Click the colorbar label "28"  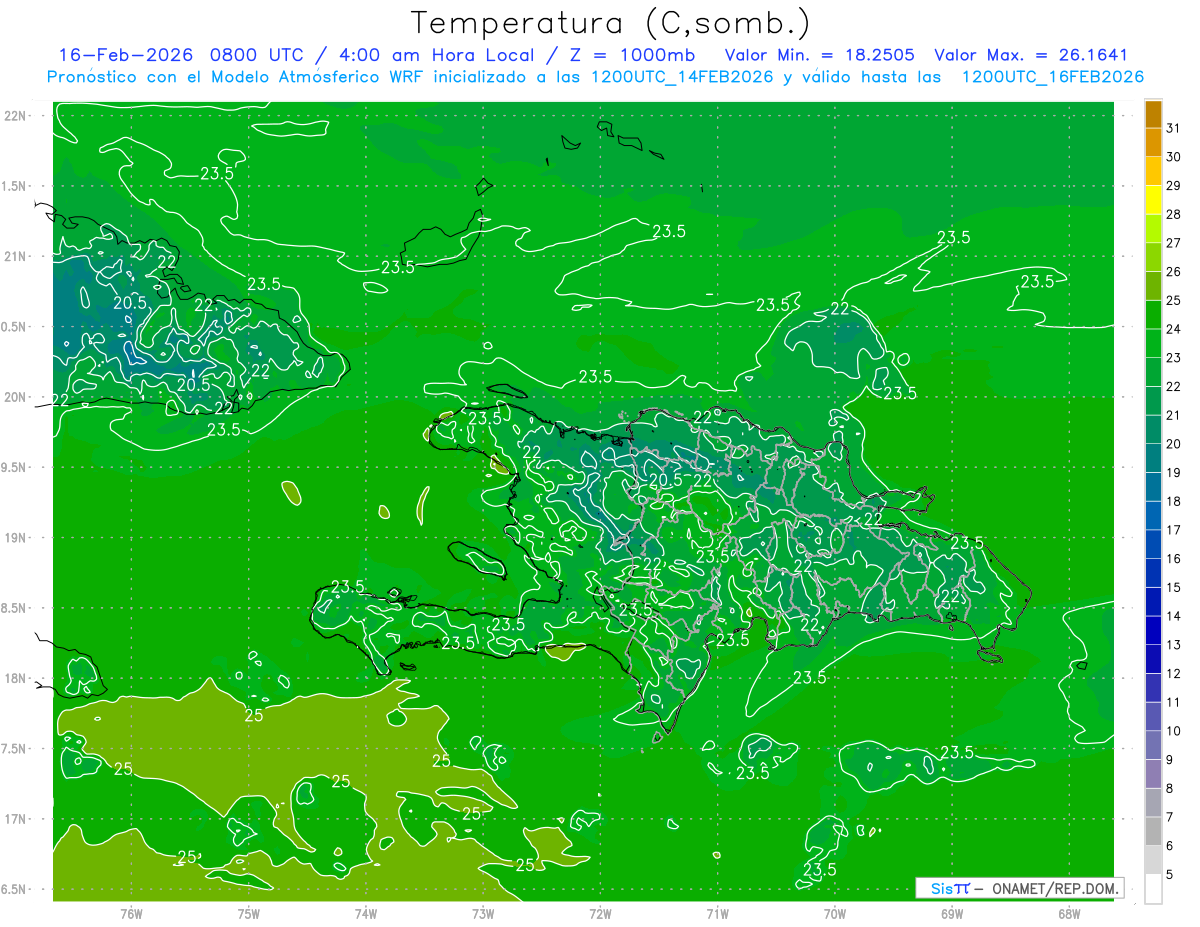tap(1174, 214)
